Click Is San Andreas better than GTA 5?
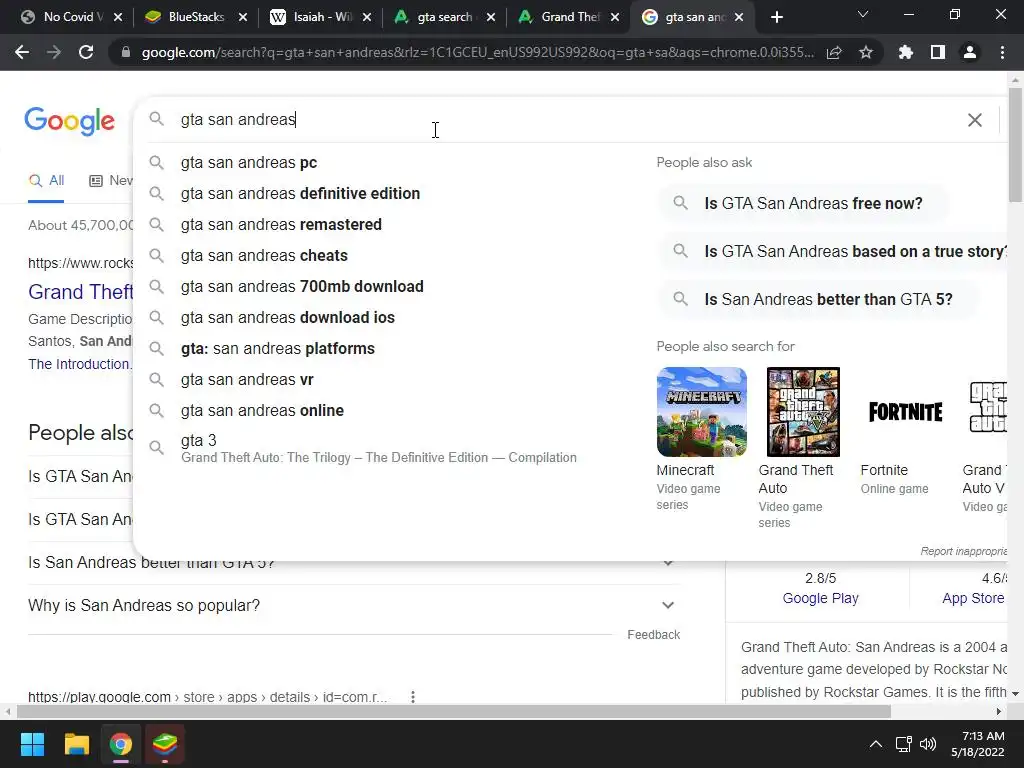 (818, 300)
